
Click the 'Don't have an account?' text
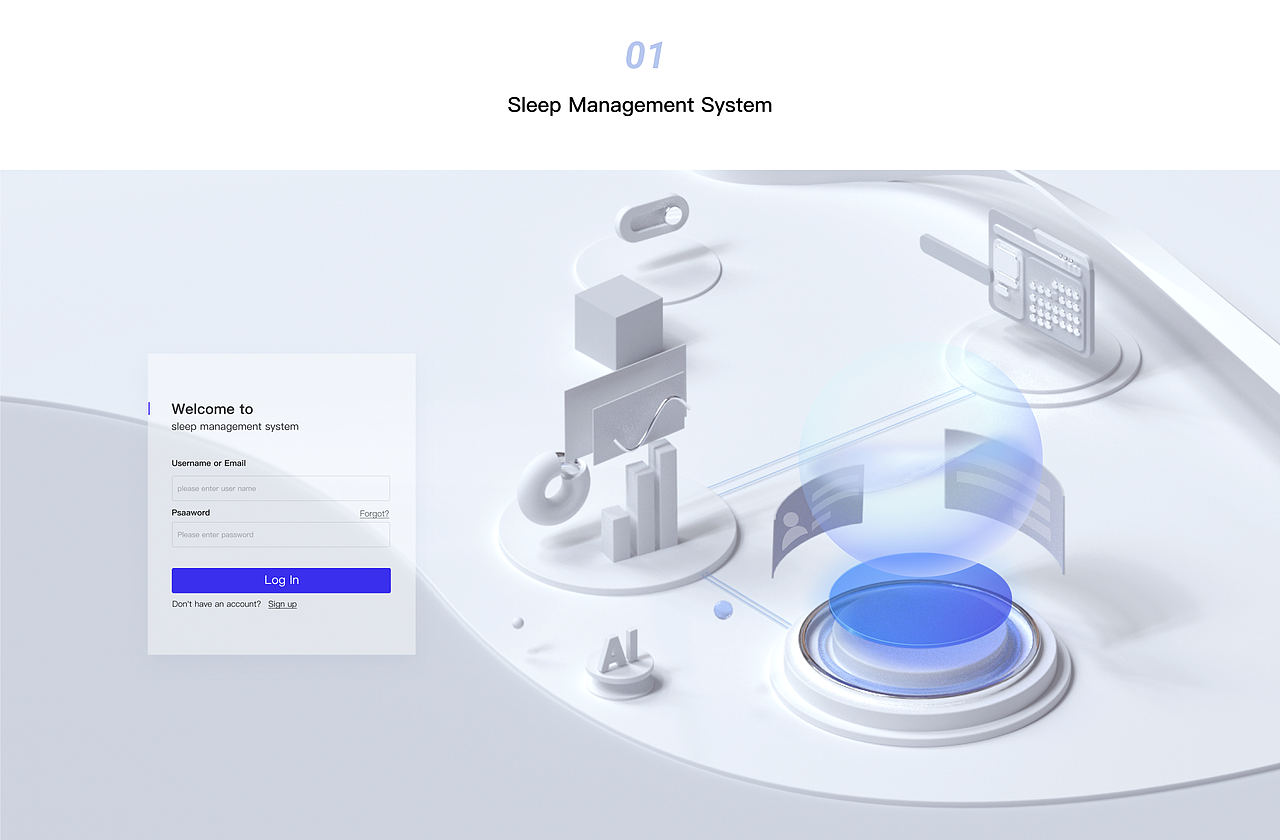(216, 604)
